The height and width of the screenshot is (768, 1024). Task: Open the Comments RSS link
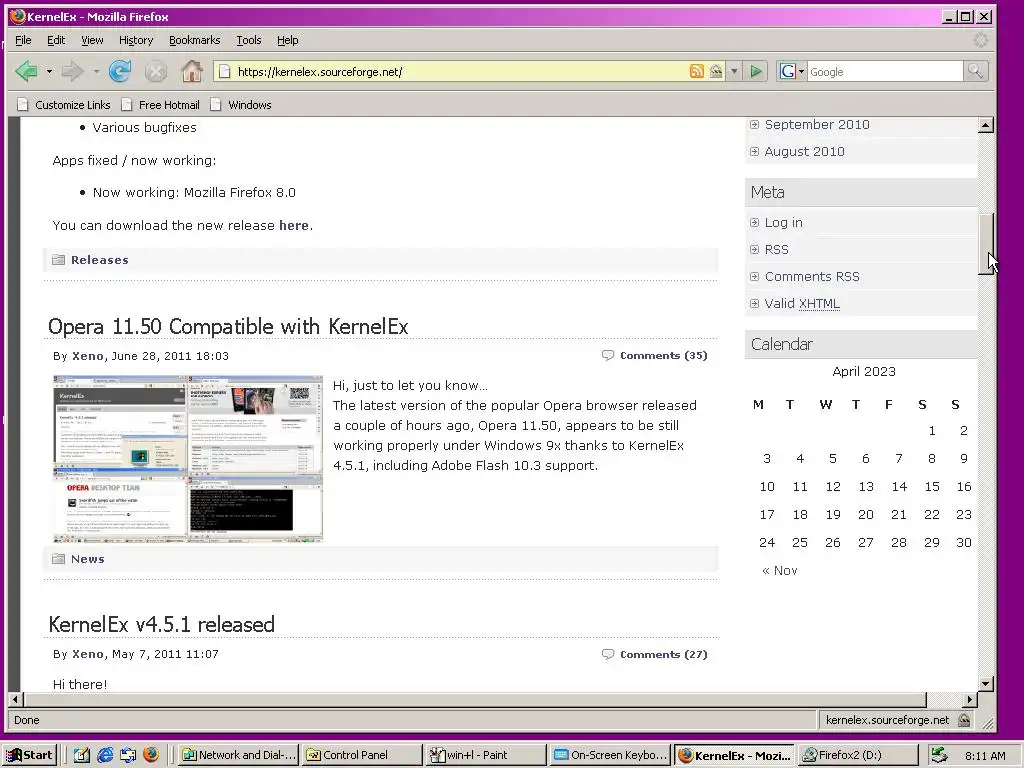point(812,277)
